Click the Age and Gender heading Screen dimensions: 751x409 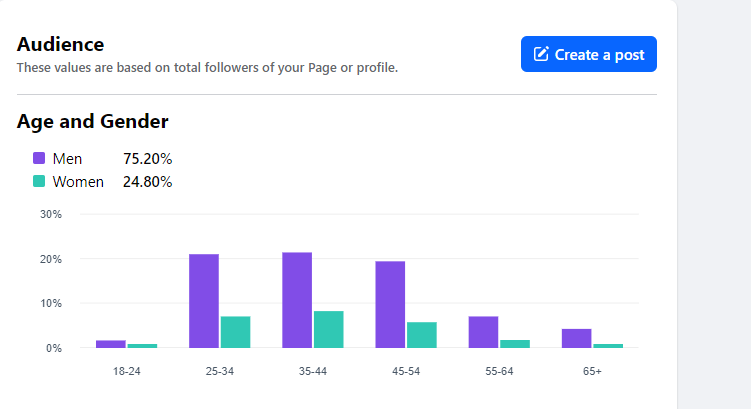pos(92,121)
